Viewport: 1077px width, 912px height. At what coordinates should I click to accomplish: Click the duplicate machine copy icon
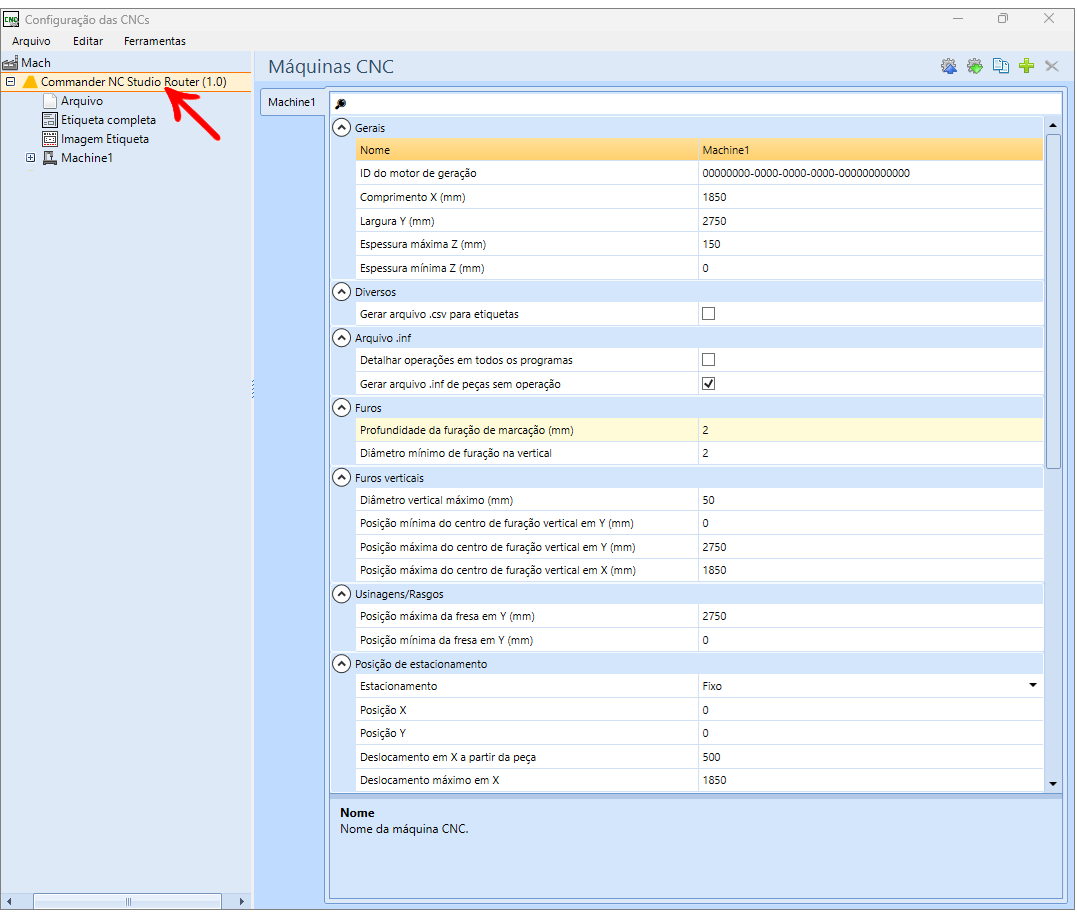1001,66
